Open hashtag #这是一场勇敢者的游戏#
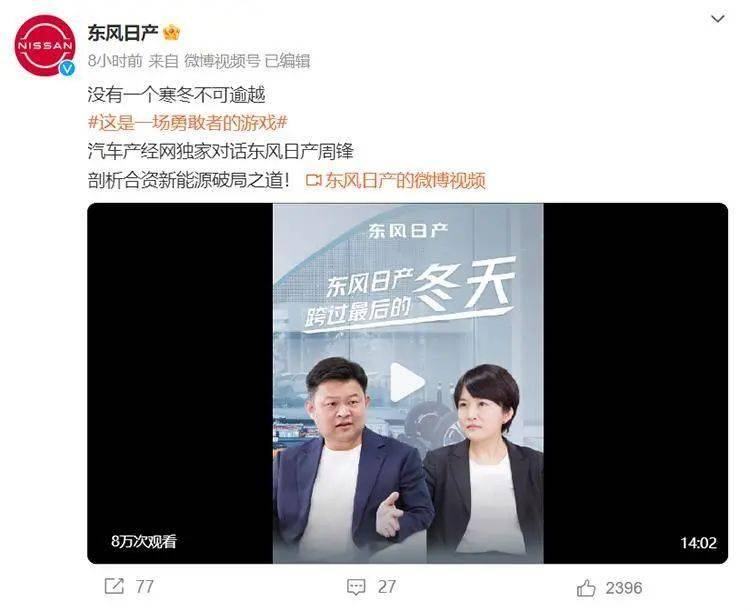 pyautogui.click(x=188, y=123)
